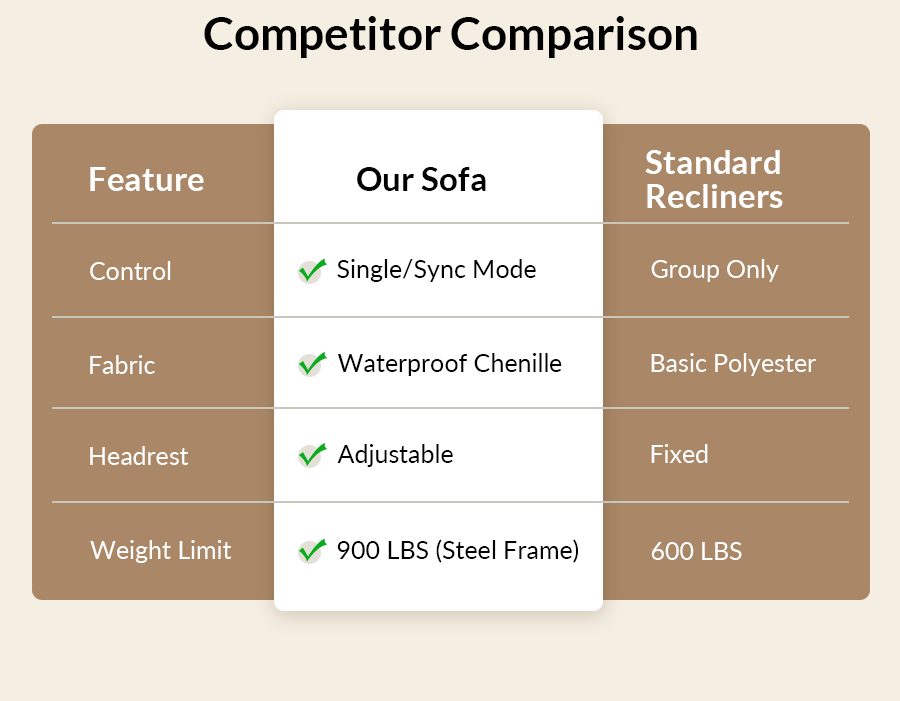Click the Adjustable headrest text
Screen dimensions: 900x701
tap(395, 455)
